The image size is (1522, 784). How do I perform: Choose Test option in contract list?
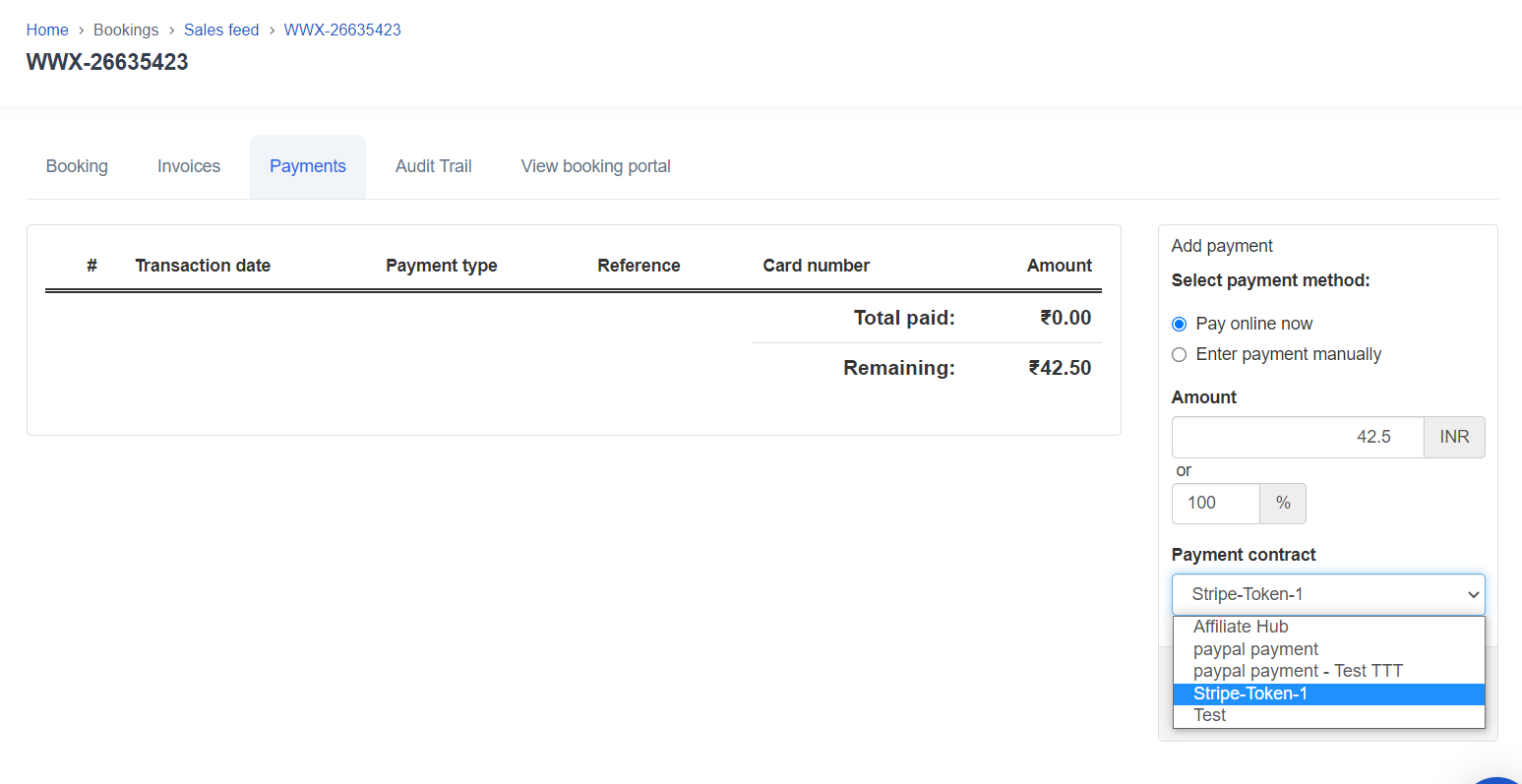point(1328,715)
